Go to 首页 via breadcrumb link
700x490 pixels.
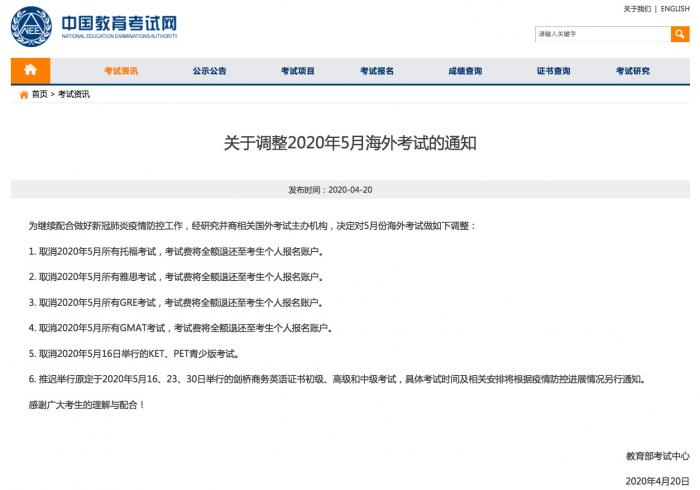tap(40, 94)
